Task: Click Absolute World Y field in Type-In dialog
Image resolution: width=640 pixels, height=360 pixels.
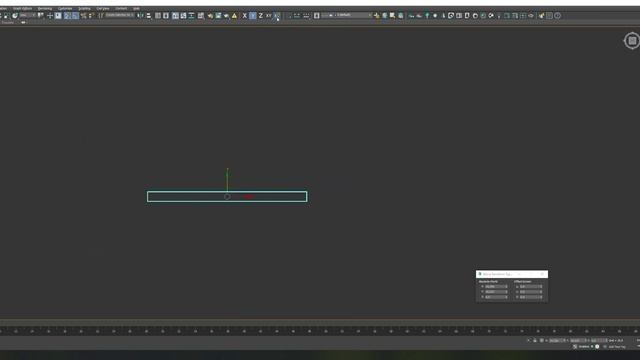Action: (496, 292)
